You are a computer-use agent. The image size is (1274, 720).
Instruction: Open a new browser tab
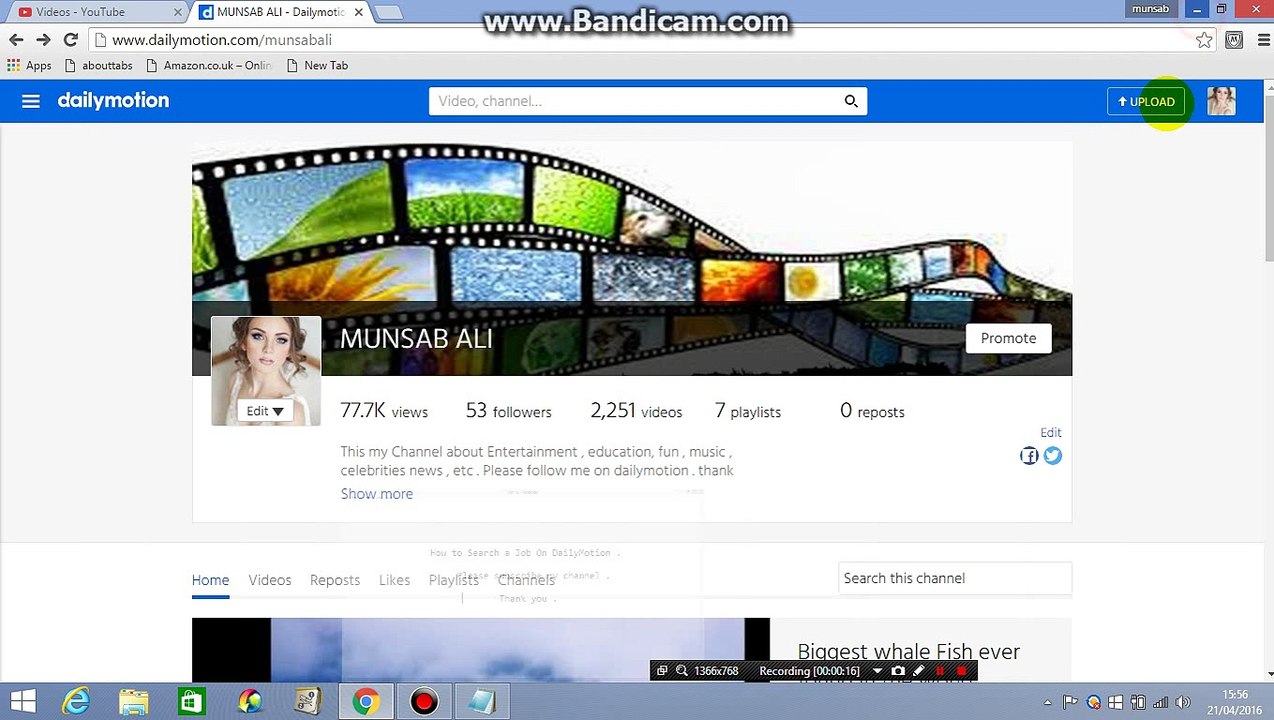388,12
